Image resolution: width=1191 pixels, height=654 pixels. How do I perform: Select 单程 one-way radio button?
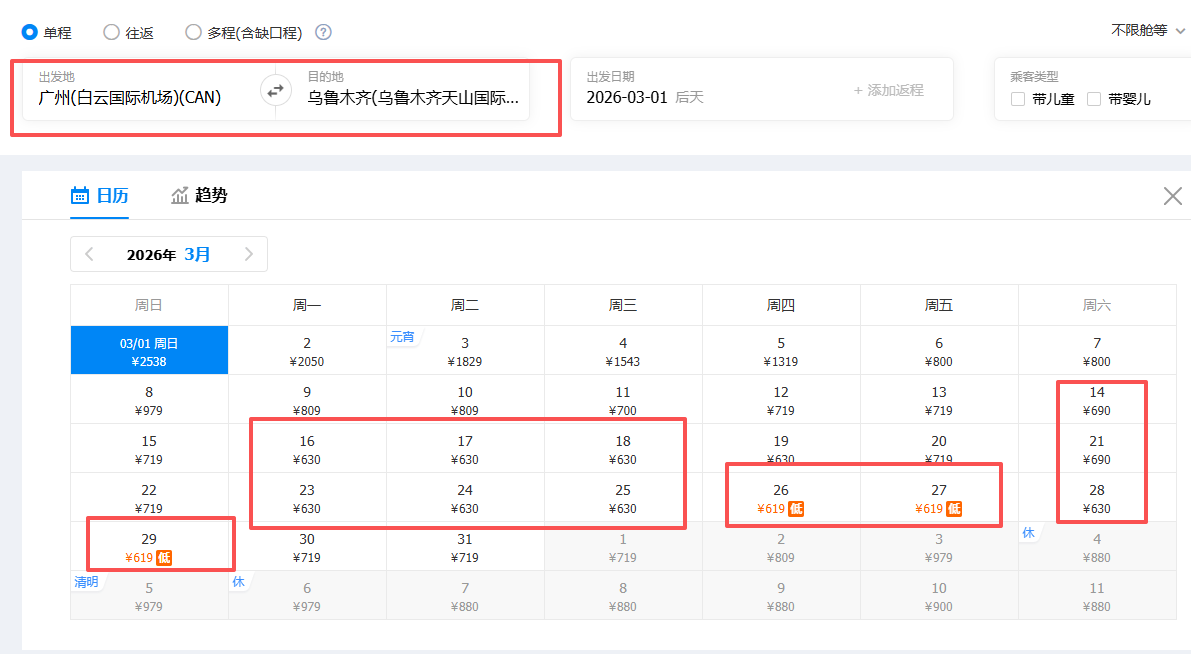30,32
